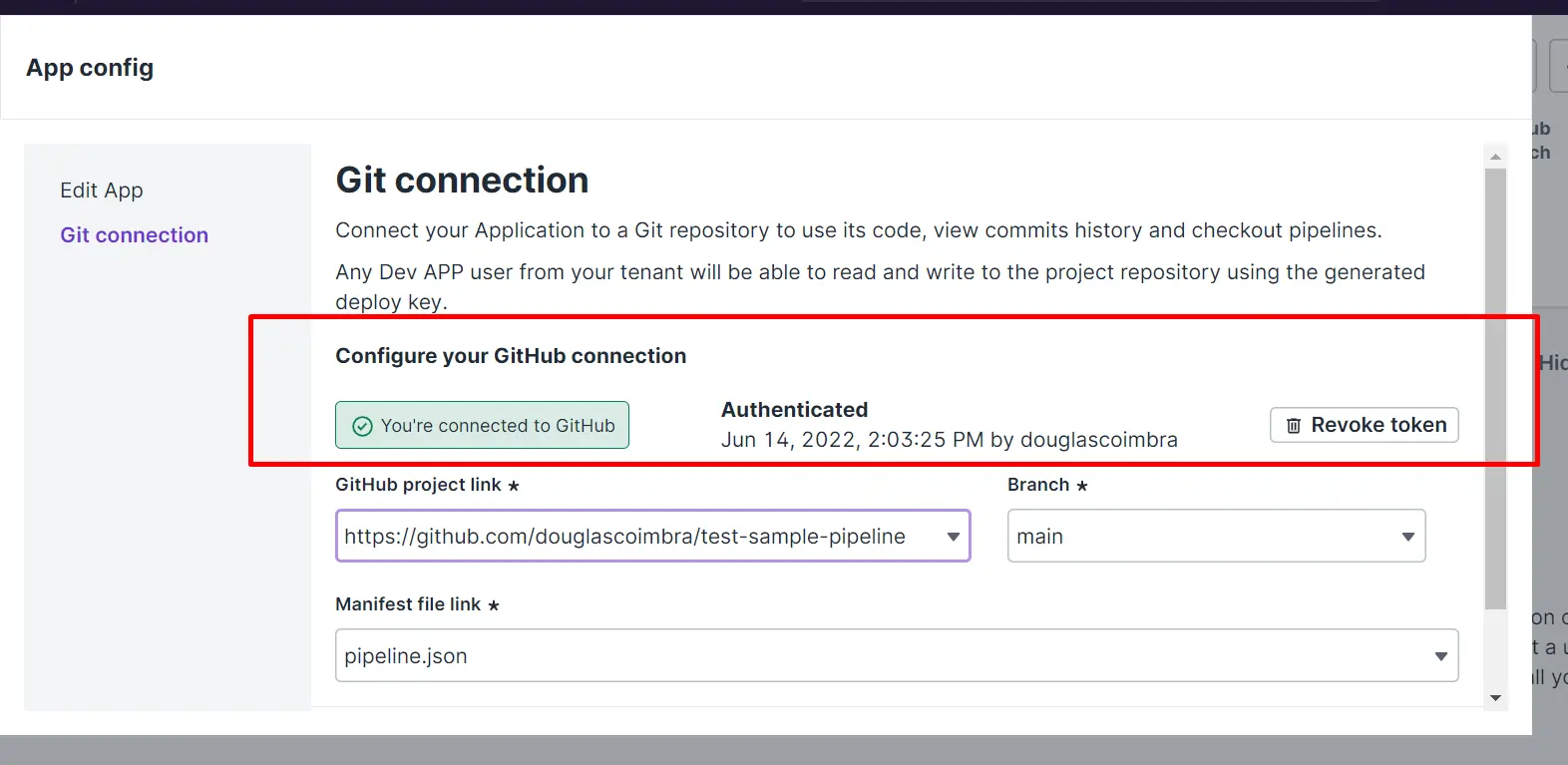Click the Manifest file link field showing pipeline.json
The image size is (1568, 765).
tap(897, 655)
